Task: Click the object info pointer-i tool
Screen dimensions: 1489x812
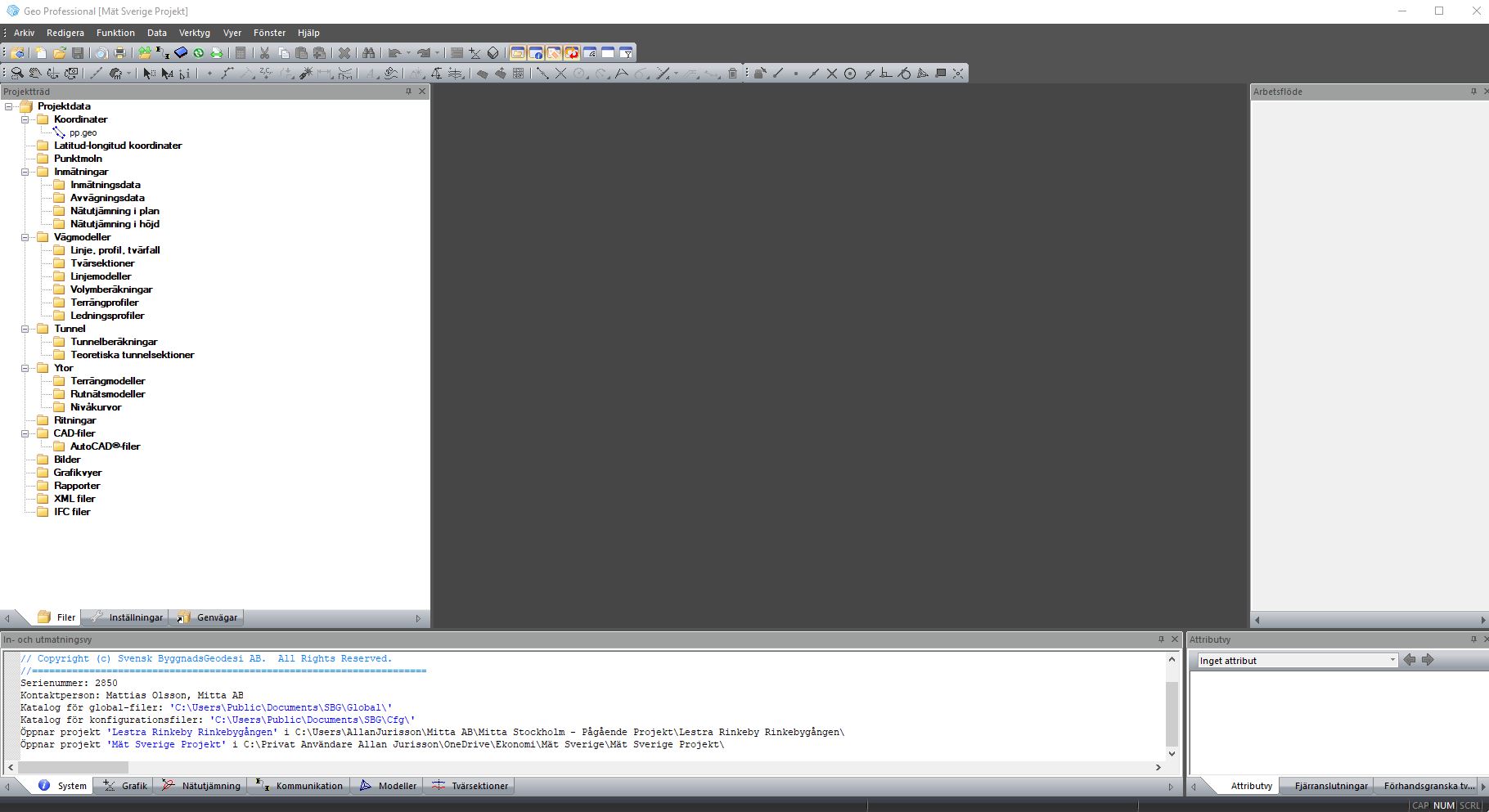Action: (x=184, y=73)
